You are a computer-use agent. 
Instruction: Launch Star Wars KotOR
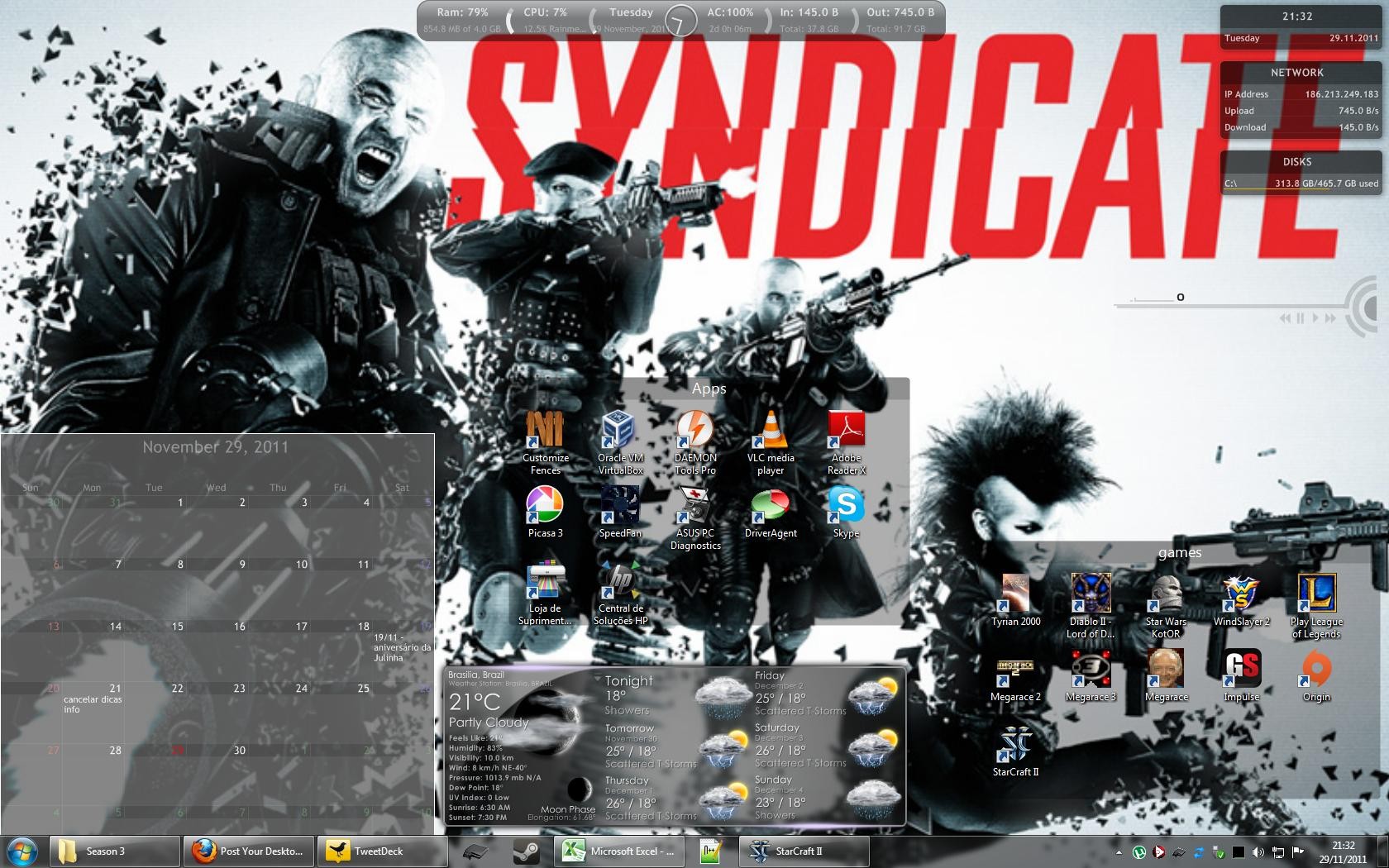[1166, 606]
